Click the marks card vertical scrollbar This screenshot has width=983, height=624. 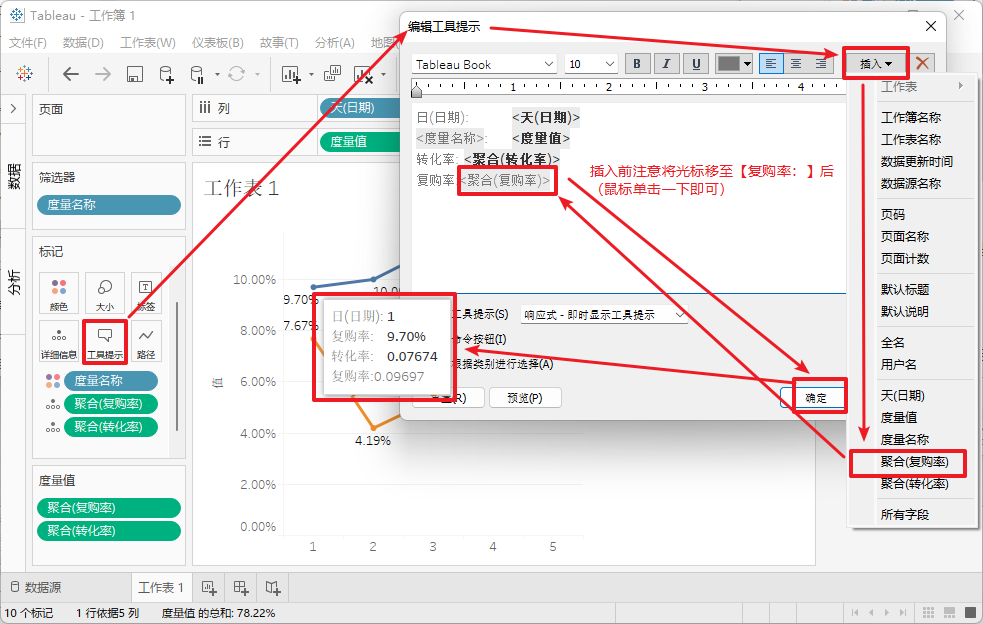pos(177,366)
